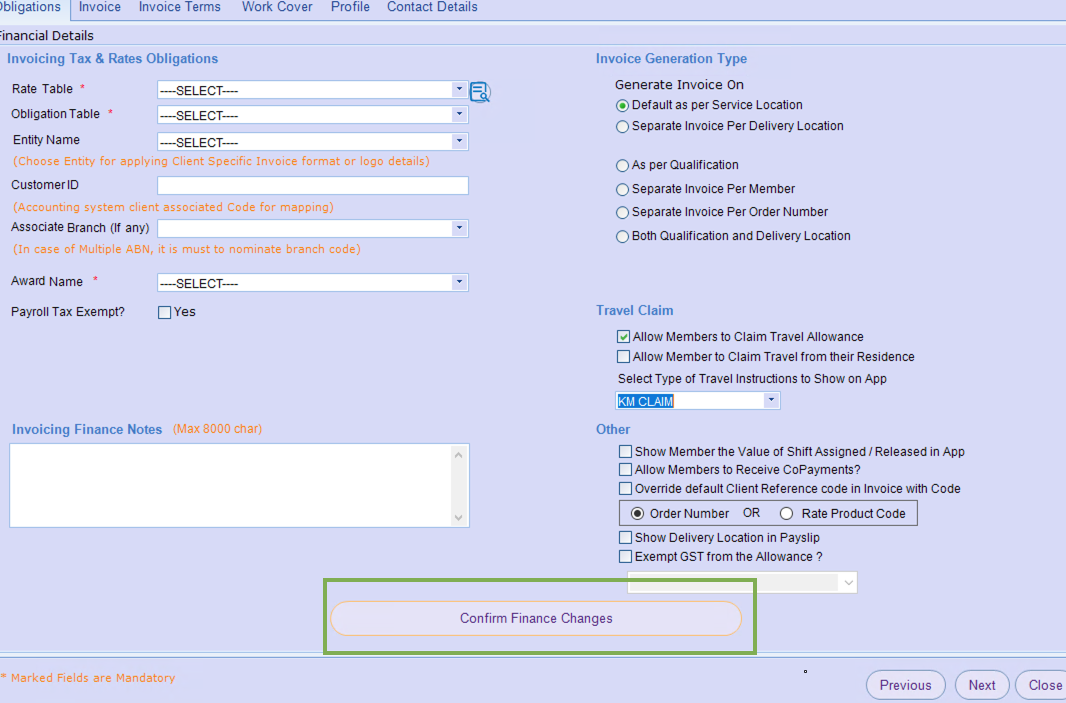Select Separate Invoice Per Member option
Viewport: 1066px width, 703px height.
click(x=623, y=189)
